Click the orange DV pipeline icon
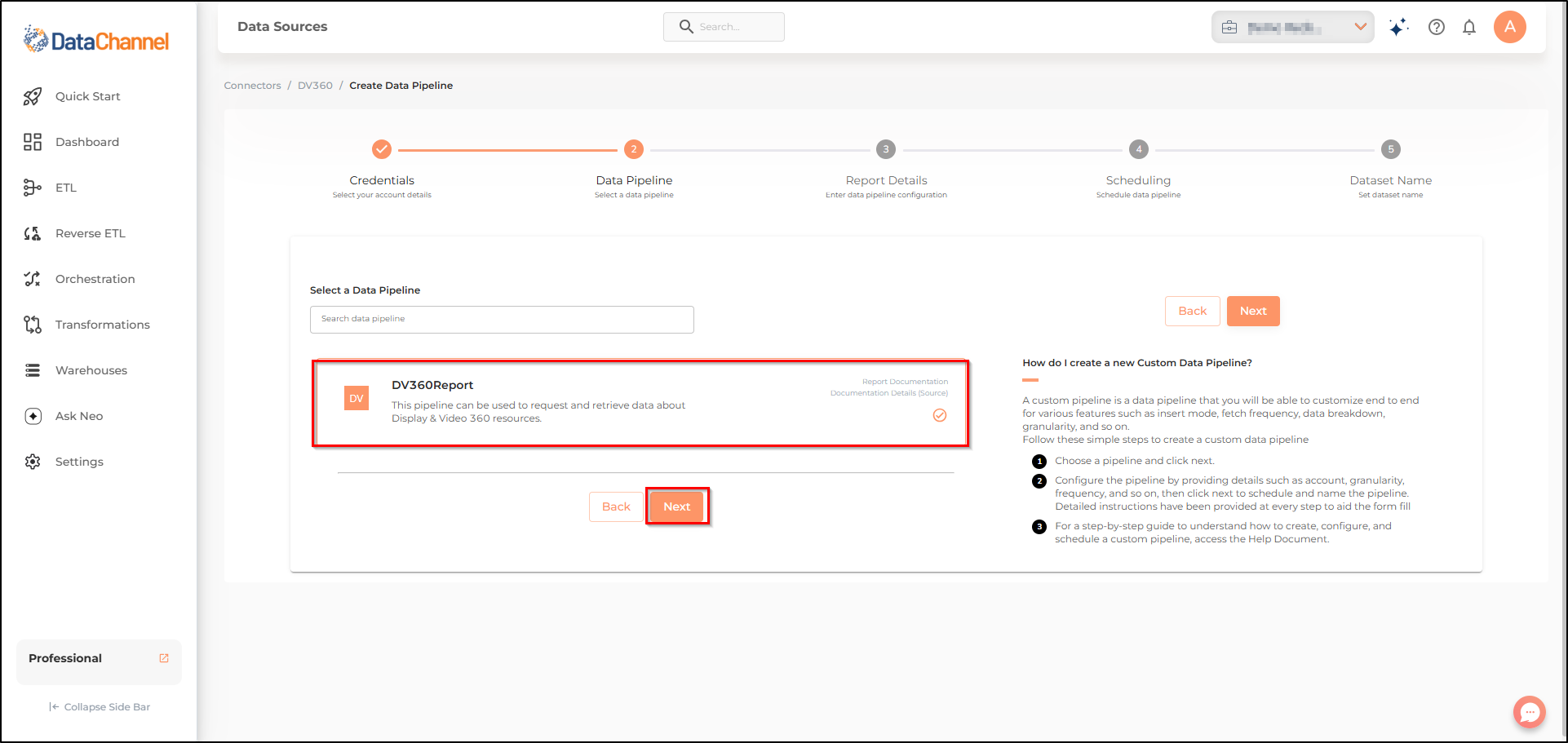Image resolution: width=1568 pixels, height=743 pixels. [357, 398]
